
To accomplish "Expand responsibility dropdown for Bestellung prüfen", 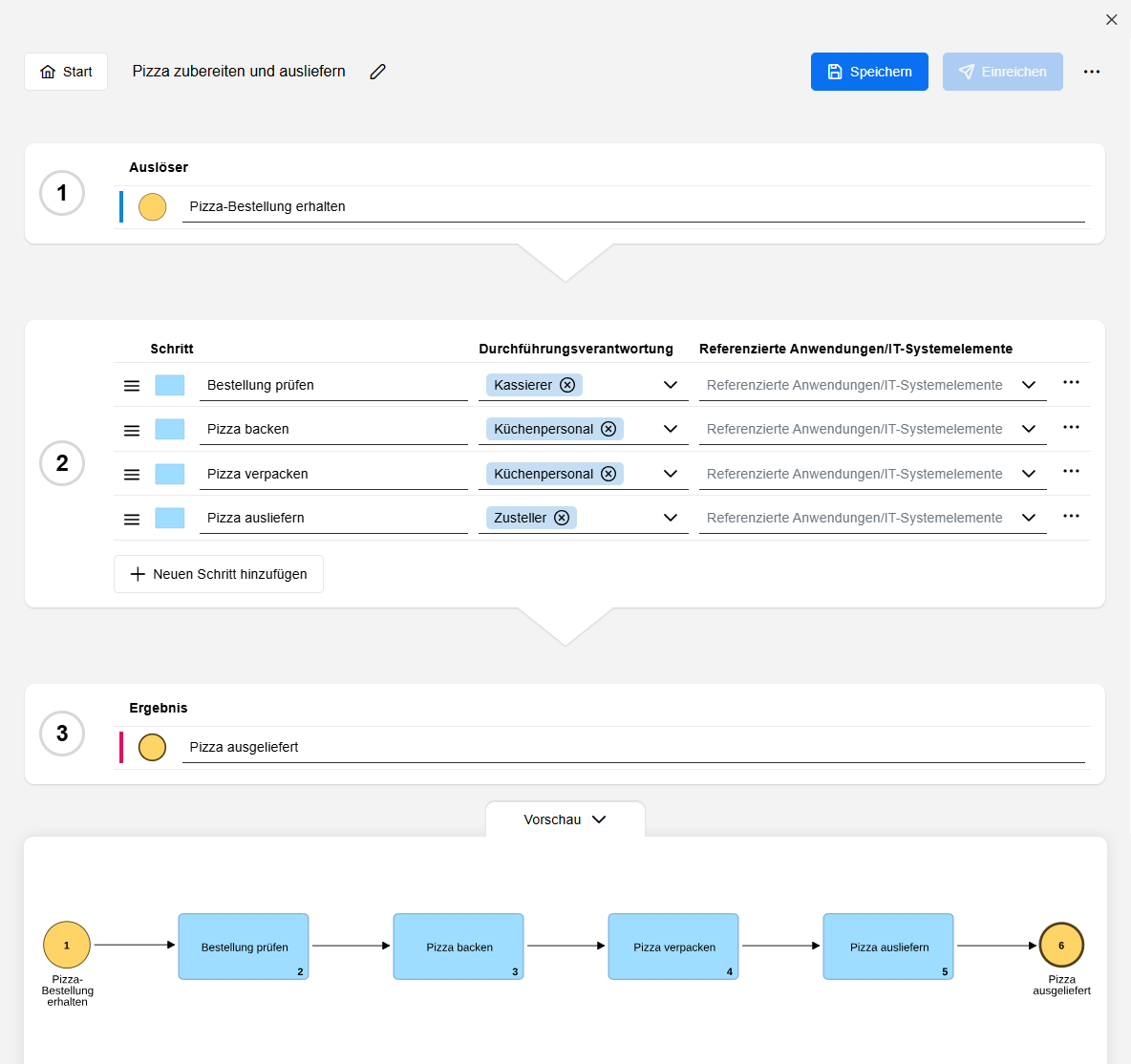I will pyautogui.click(x=671, y=385).
